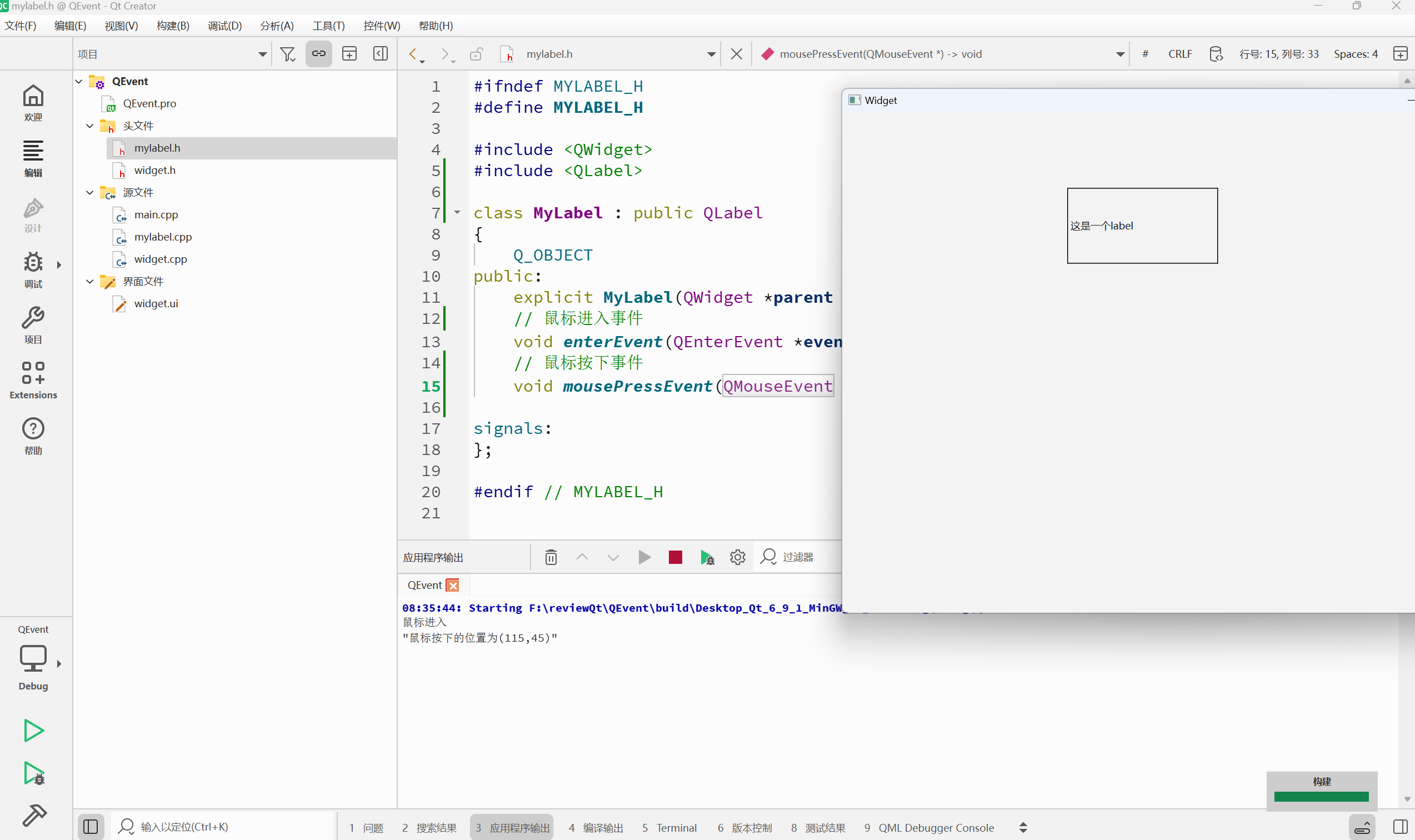Click the filter tree funnel icon
Viewport: 1415px width, 840px height.
[x=288, y=54]
